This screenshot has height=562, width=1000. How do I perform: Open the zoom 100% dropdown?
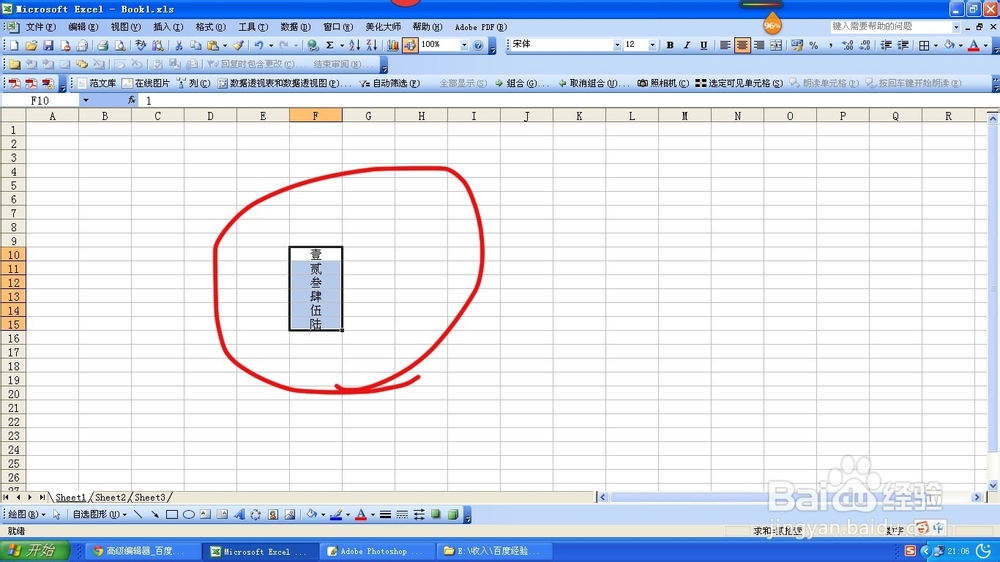[464, 45]
